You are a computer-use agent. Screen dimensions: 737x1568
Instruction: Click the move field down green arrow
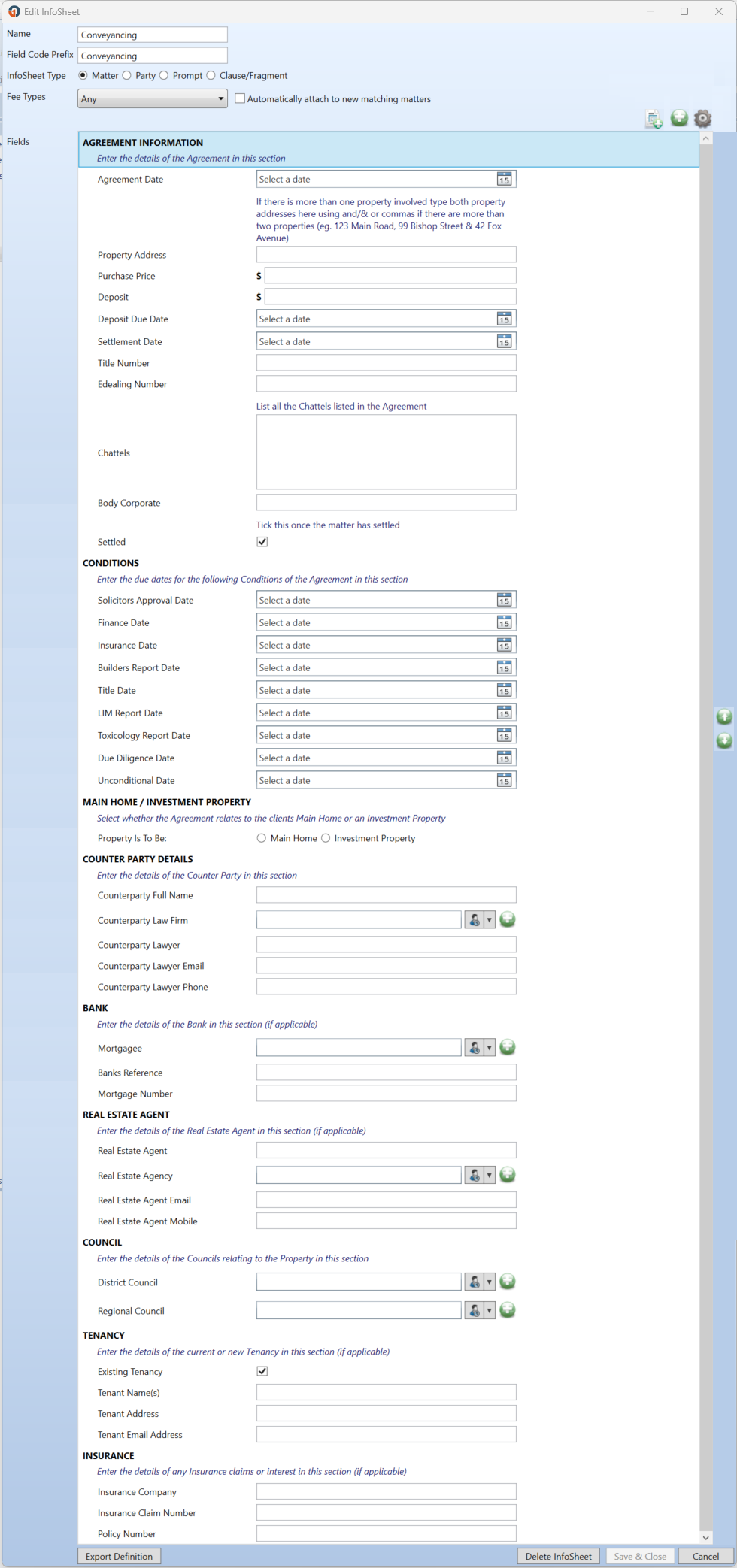point(724,740)
